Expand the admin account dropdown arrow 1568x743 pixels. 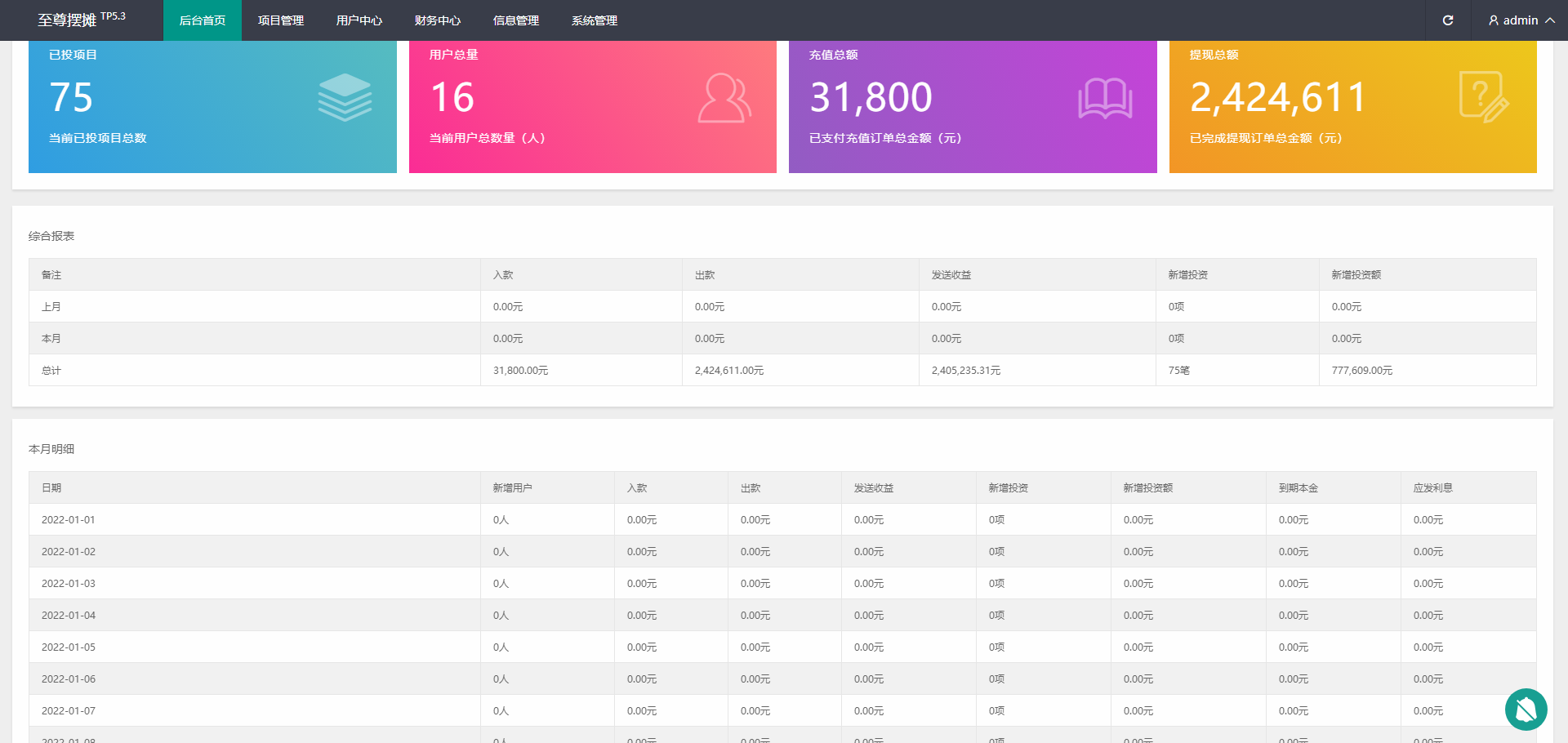1550,20
